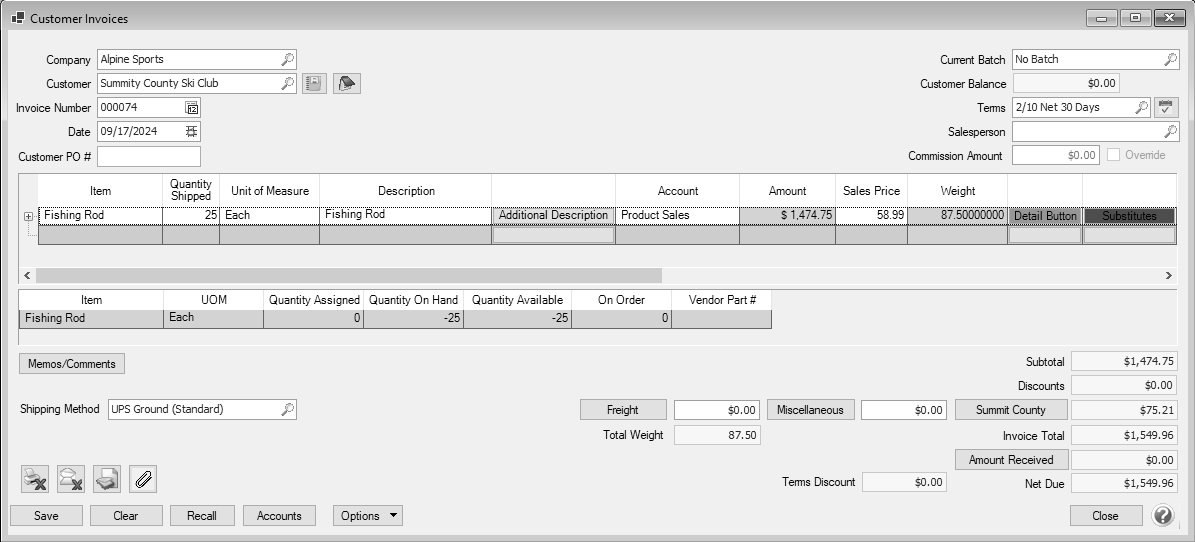Click the horizontal scrollbar right arrow

[1168, 275]
